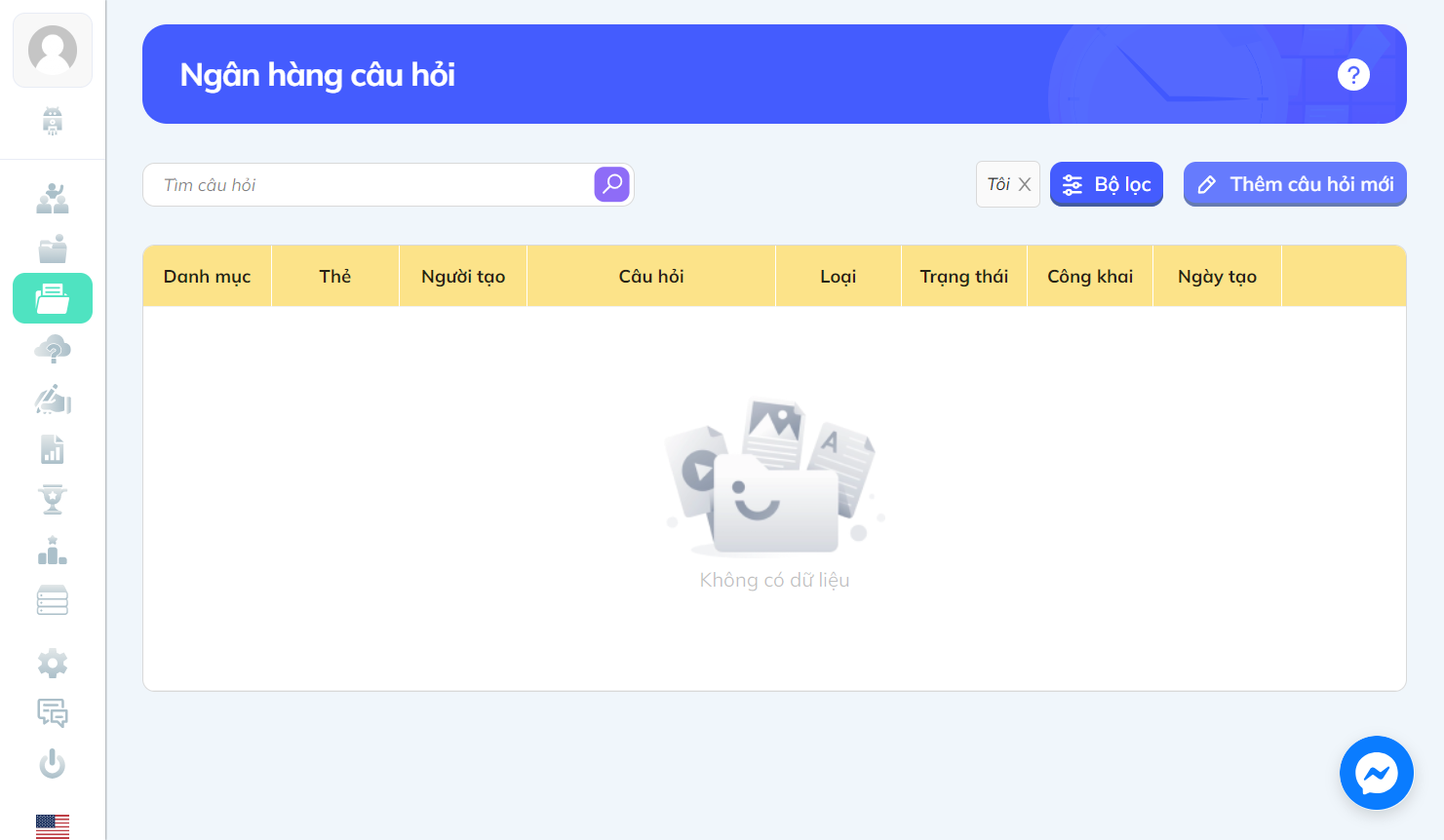Switch language via US flag icon
The image size is (1444, 840).
pyautogui.click(x=53, y=826)
